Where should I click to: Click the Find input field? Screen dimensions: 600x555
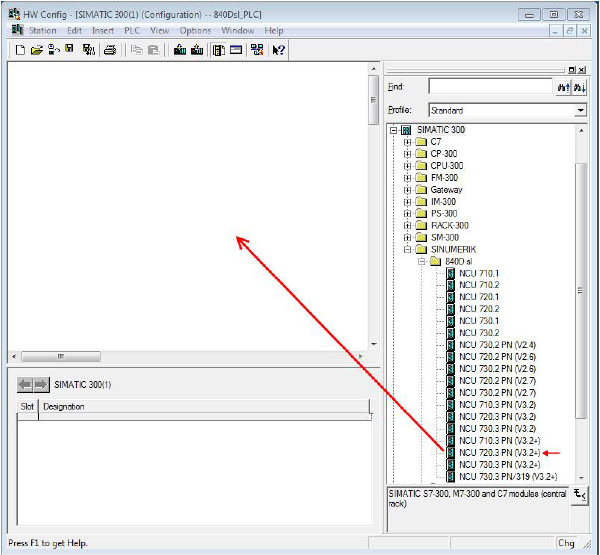490,87
